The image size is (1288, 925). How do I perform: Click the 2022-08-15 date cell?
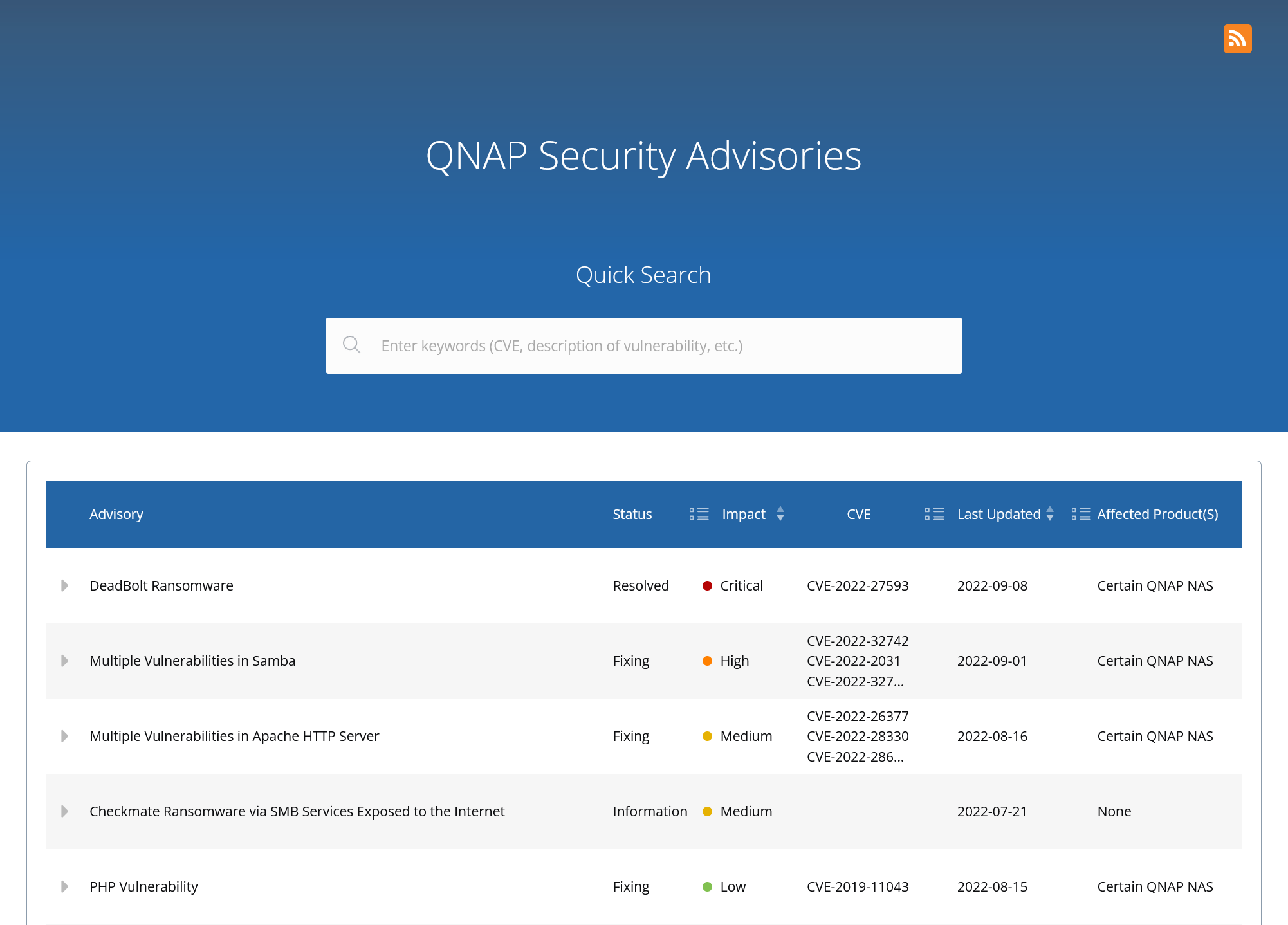[992, 886]
